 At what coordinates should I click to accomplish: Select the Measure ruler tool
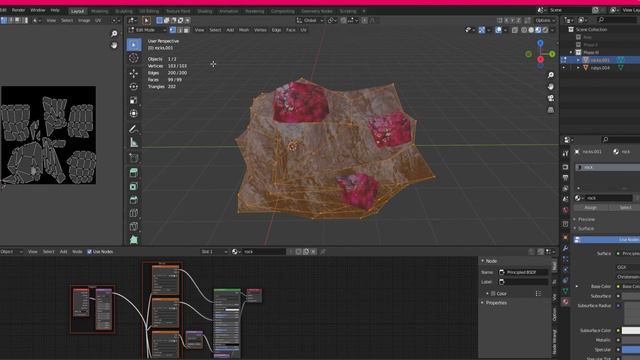coord(134,142)
